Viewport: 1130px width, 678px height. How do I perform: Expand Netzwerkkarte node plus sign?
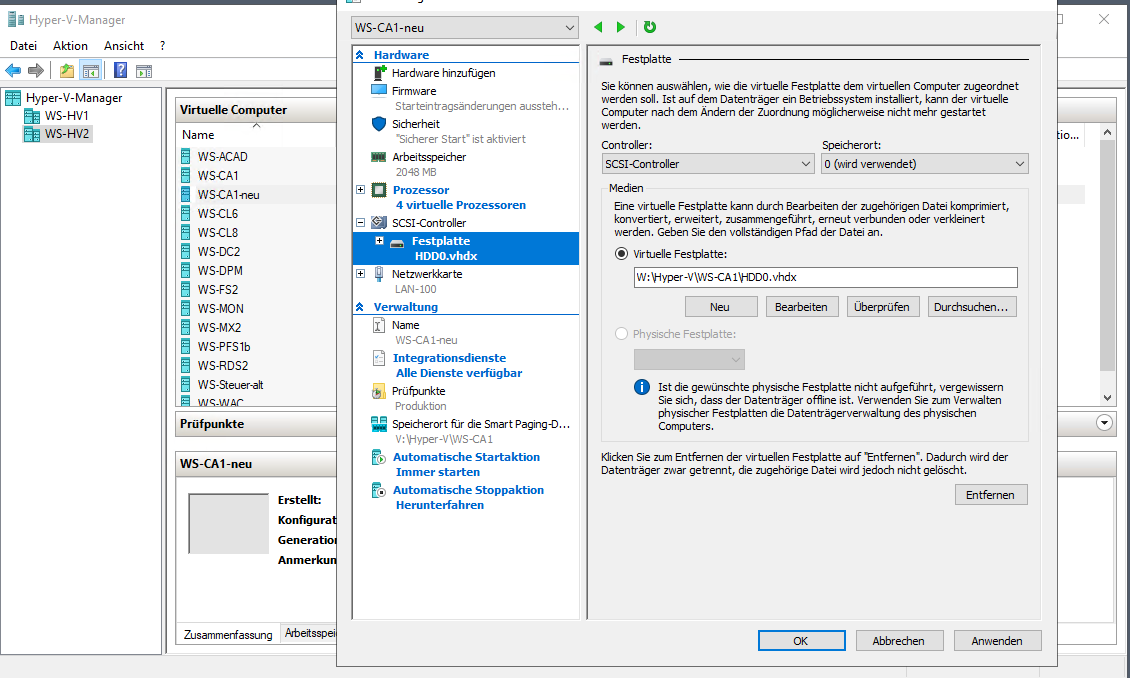click(x=360, y=273)
